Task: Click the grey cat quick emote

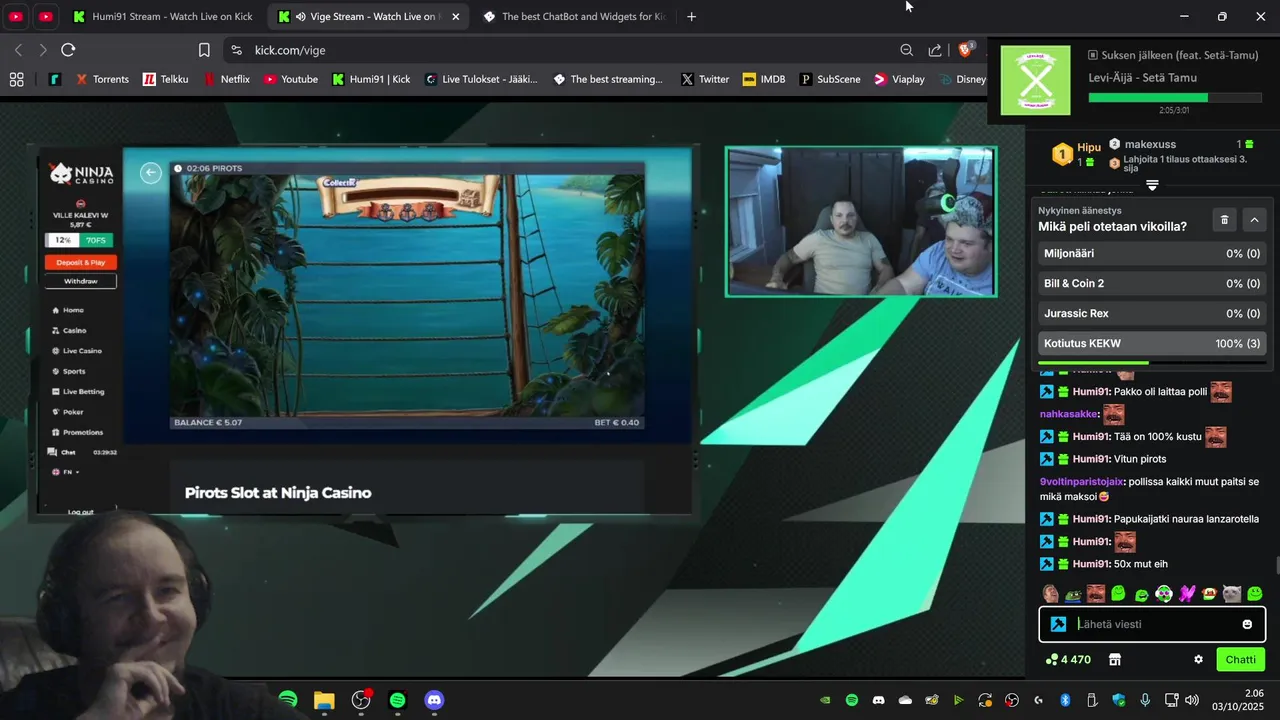Action: (x=1232, y=594)
